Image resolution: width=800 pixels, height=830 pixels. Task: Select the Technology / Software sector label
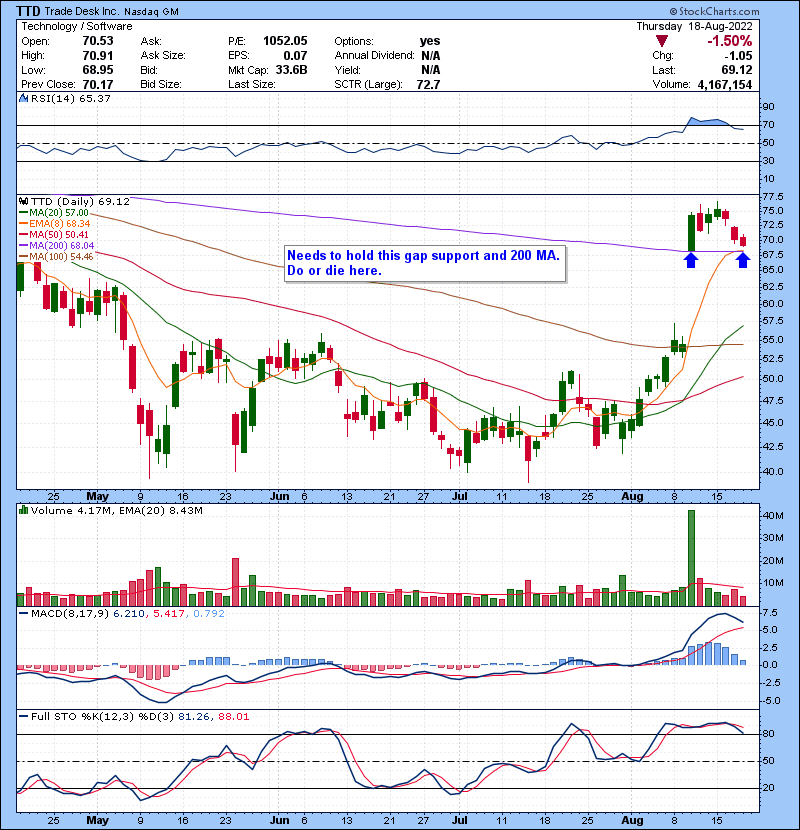pyautogui.click(x=77, y=26)
